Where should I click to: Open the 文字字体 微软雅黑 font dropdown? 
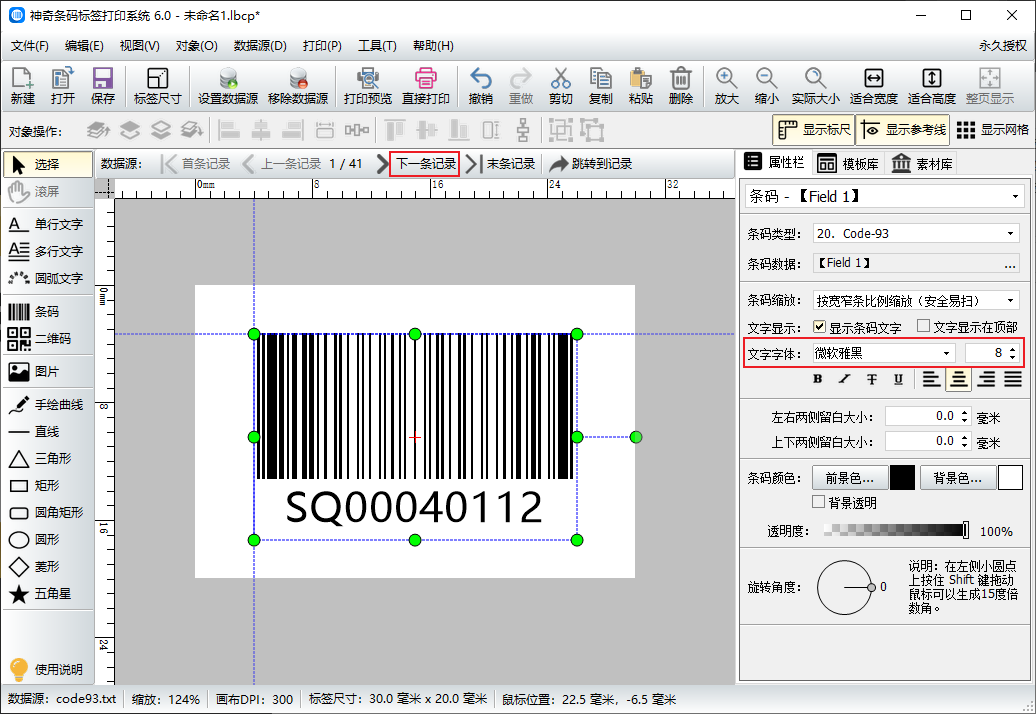[x=883, y=353]
